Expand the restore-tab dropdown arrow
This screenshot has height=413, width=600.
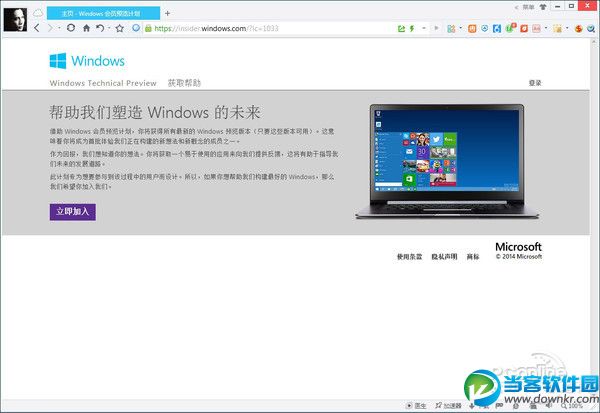109,28
